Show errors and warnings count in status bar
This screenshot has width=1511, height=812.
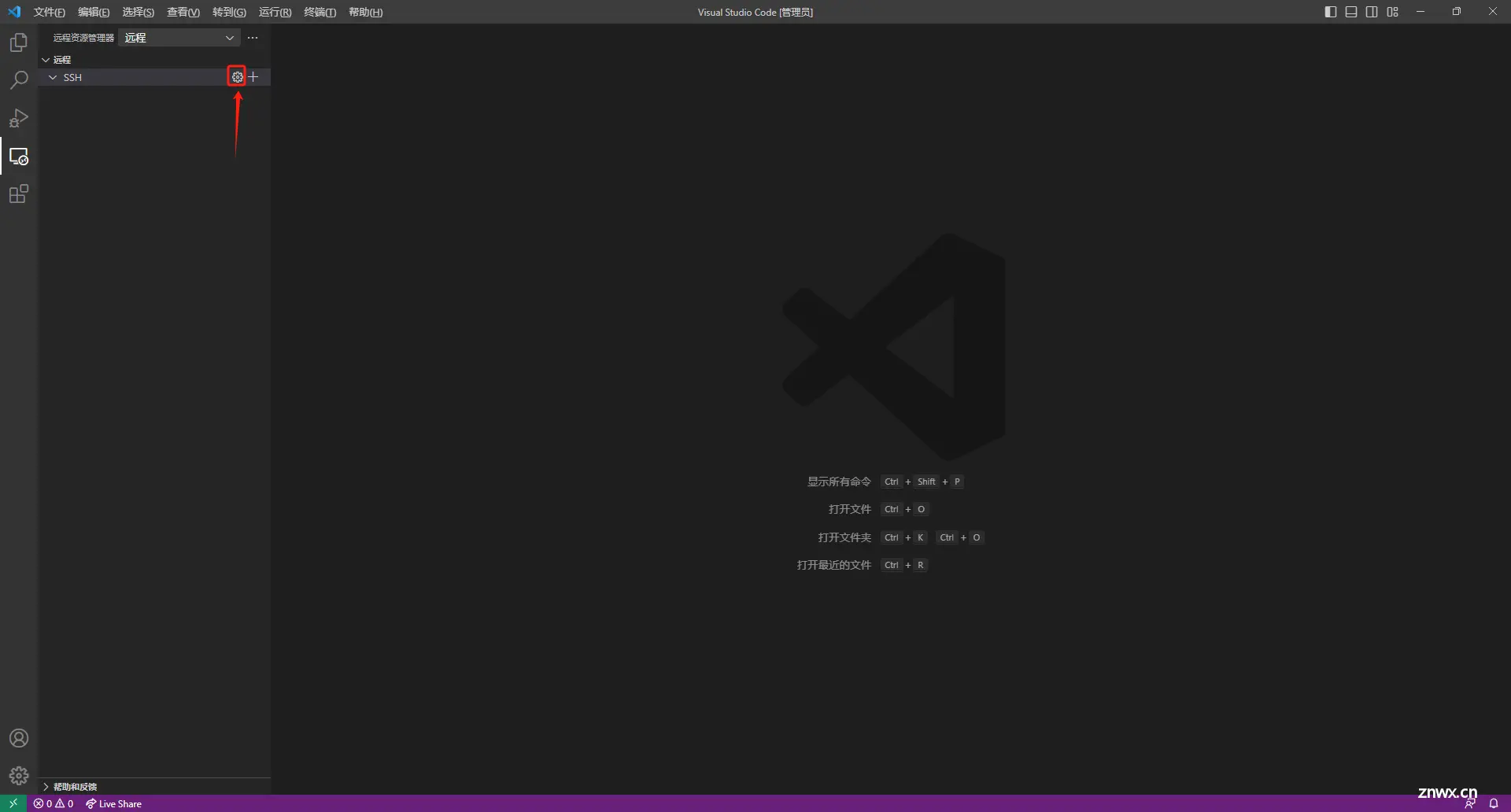[54, 803]
